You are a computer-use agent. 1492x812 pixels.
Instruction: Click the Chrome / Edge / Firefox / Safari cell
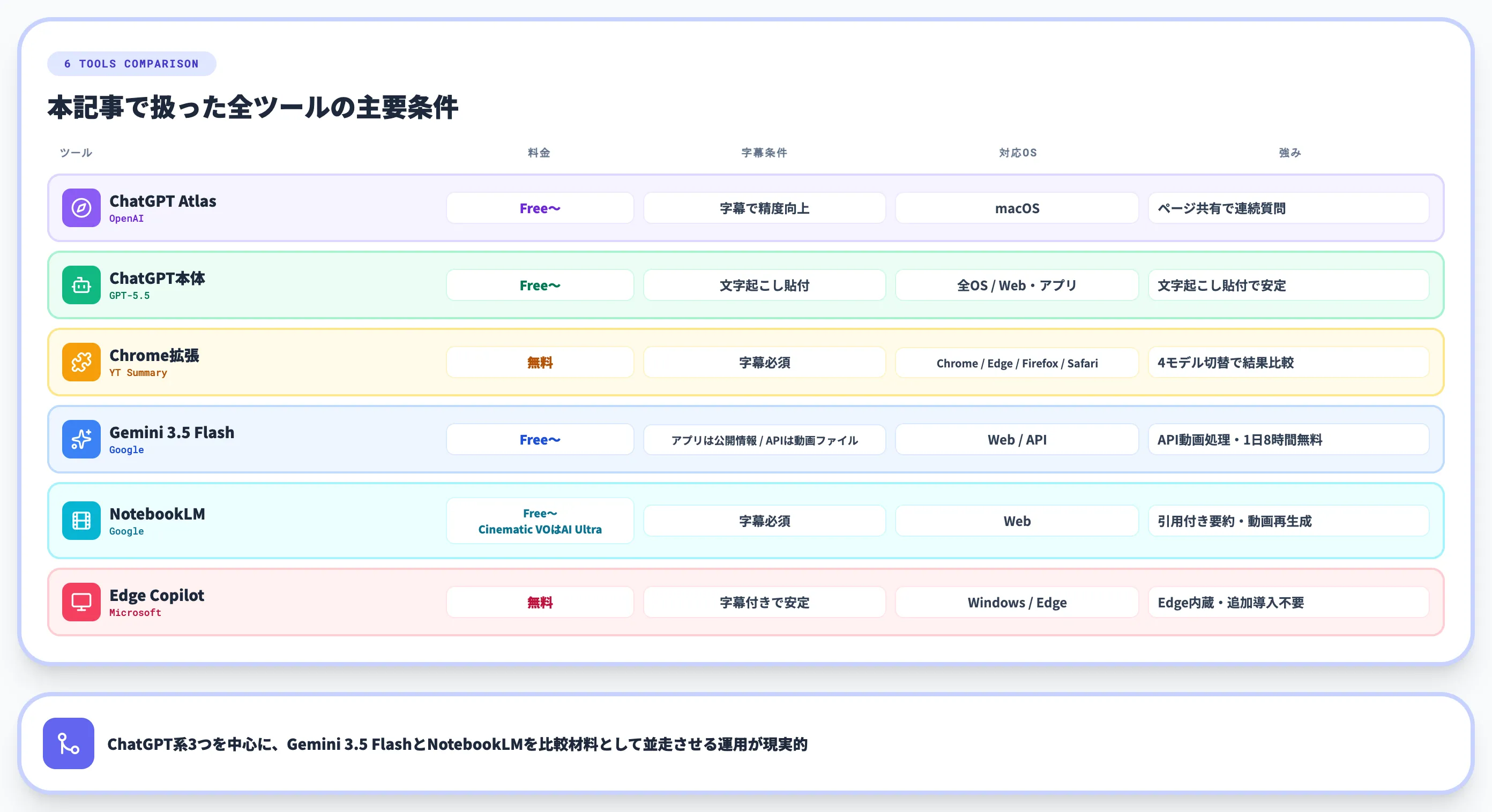pyautogui.click(x=1017, y=362)
